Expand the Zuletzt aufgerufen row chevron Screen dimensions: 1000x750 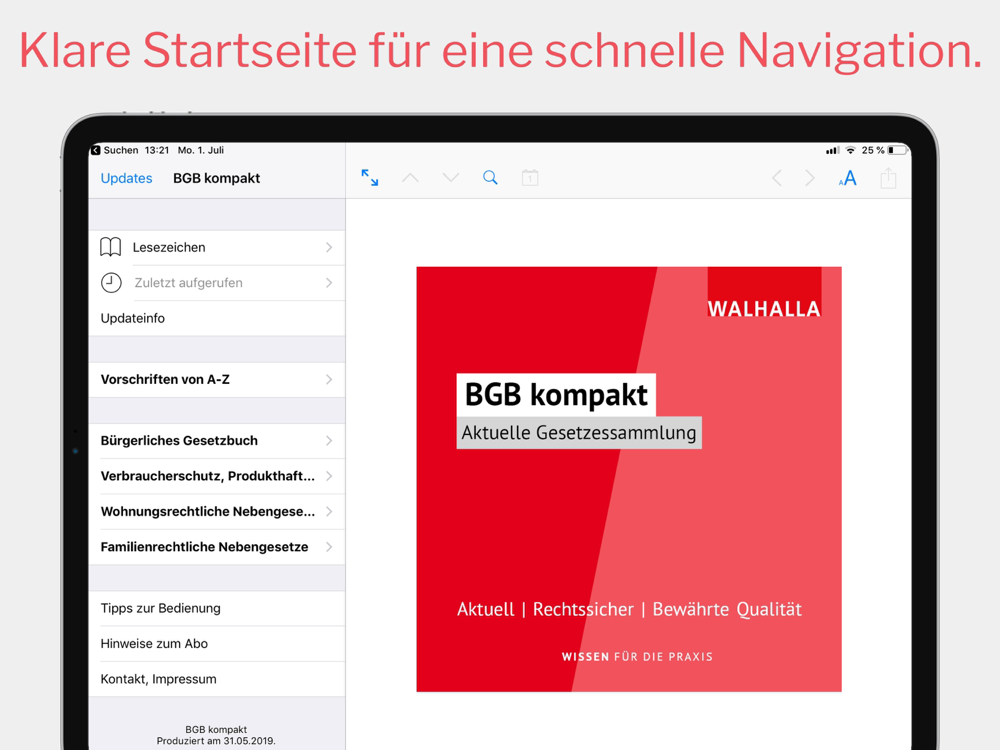329,283
